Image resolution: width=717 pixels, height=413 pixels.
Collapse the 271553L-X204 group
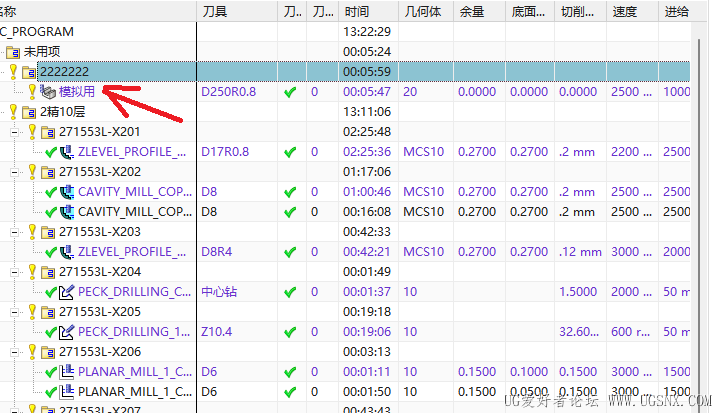point(15,273)
